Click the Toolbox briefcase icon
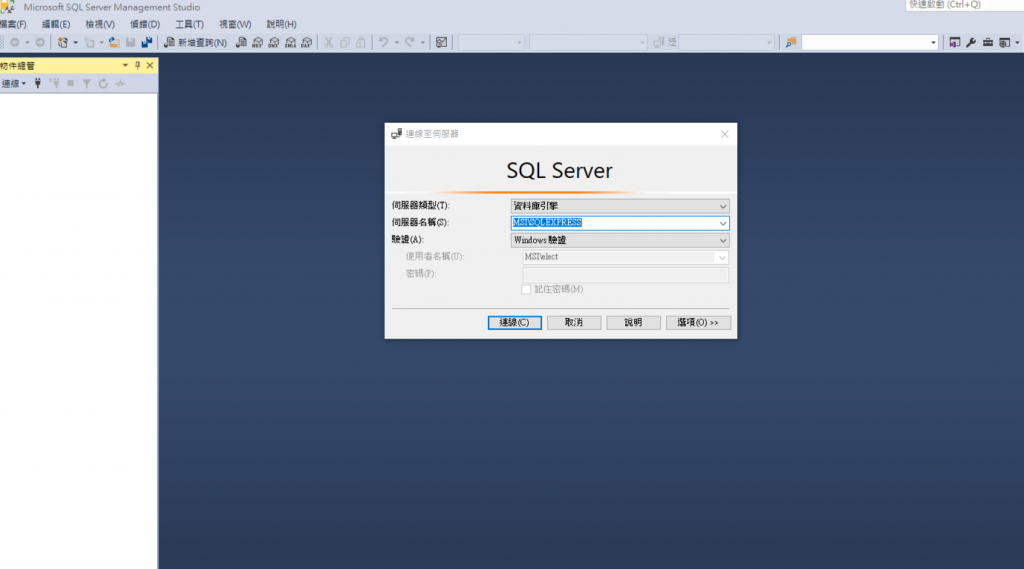1024x569 pixels. point(987,42)
